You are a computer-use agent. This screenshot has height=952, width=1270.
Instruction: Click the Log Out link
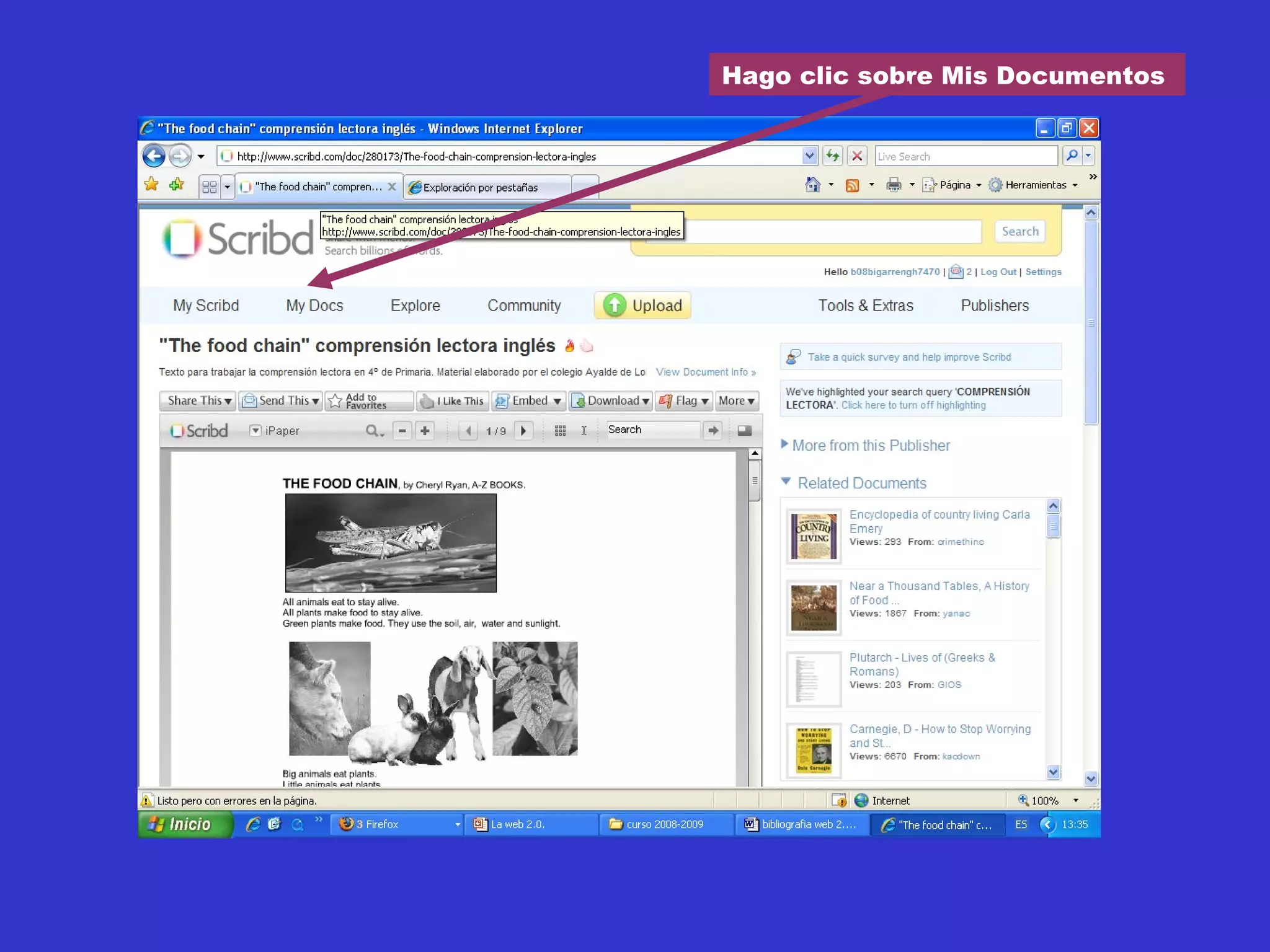[998, 271]
